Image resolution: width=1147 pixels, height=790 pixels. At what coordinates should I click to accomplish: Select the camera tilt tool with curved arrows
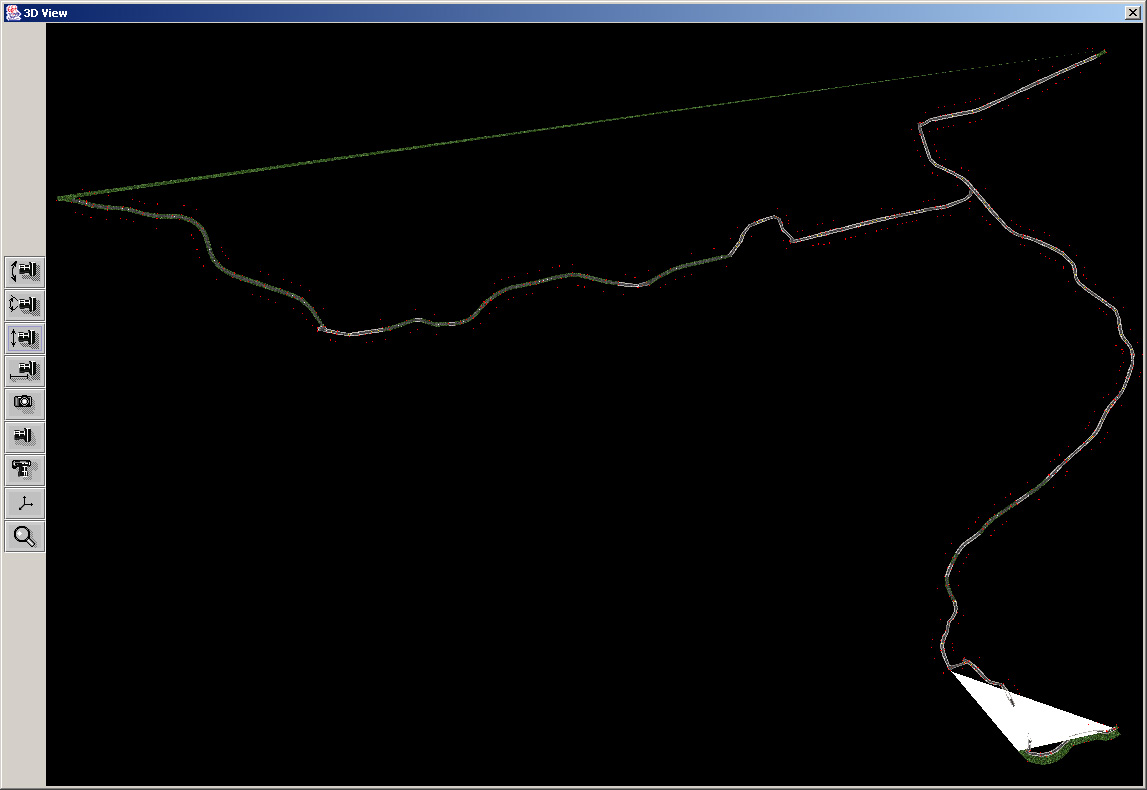[x=25, y=272]
